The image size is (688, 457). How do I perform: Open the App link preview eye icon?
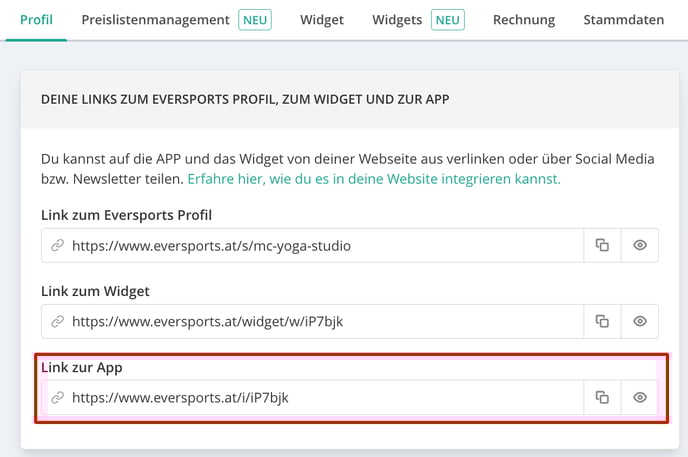[x=640, y=397]
